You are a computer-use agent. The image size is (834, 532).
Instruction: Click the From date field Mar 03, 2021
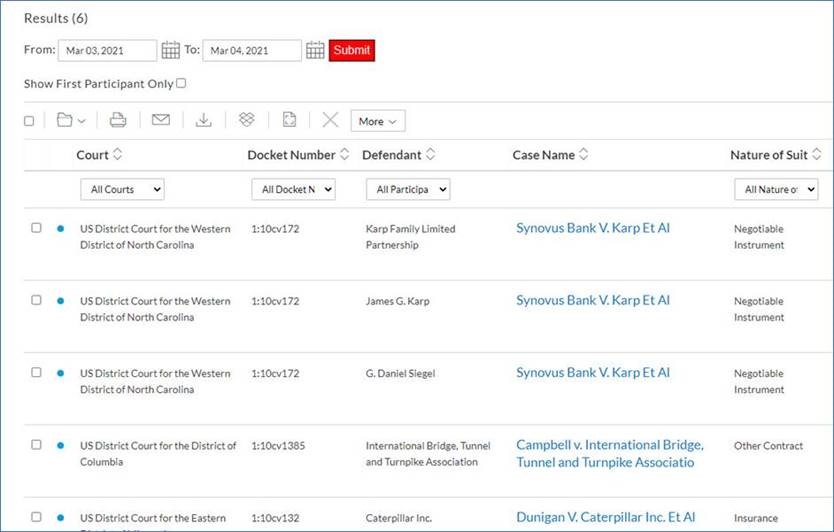107,51
